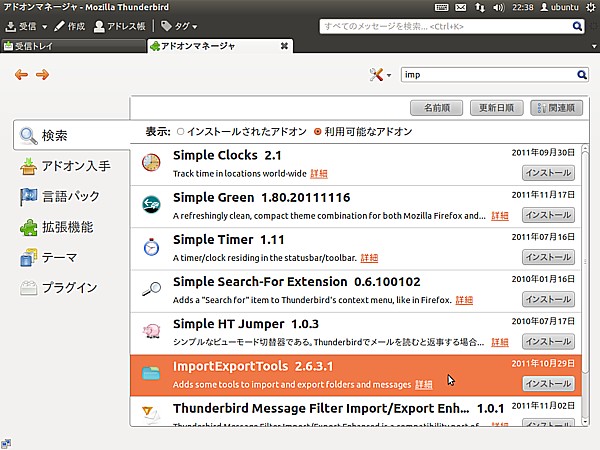Click the Simple HT Jumper pig icon
The image size is (600, 450).
151,331
